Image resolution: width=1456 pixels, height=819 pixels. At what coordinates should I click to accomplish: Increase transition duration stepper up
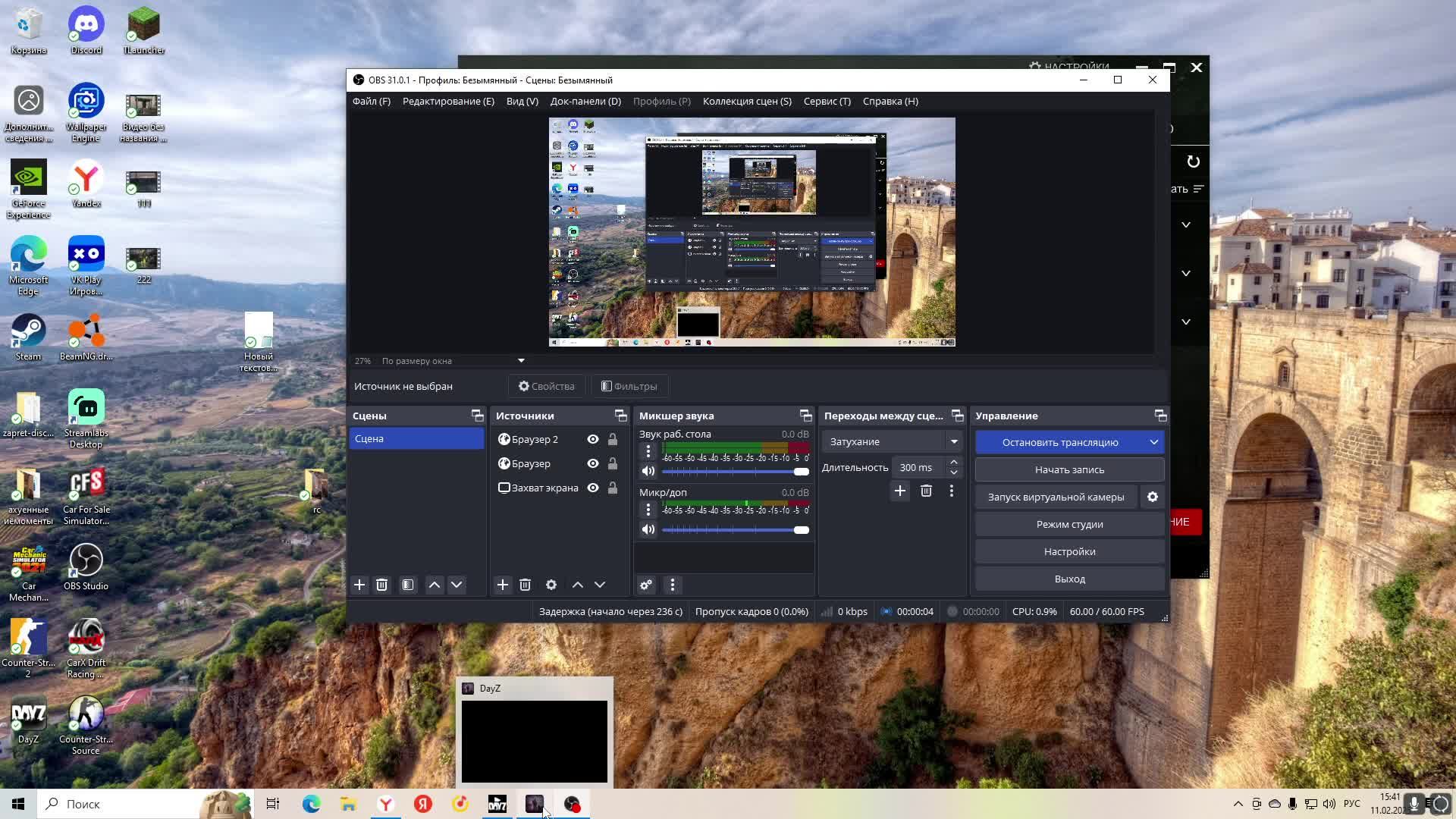(x=954, y=463)
